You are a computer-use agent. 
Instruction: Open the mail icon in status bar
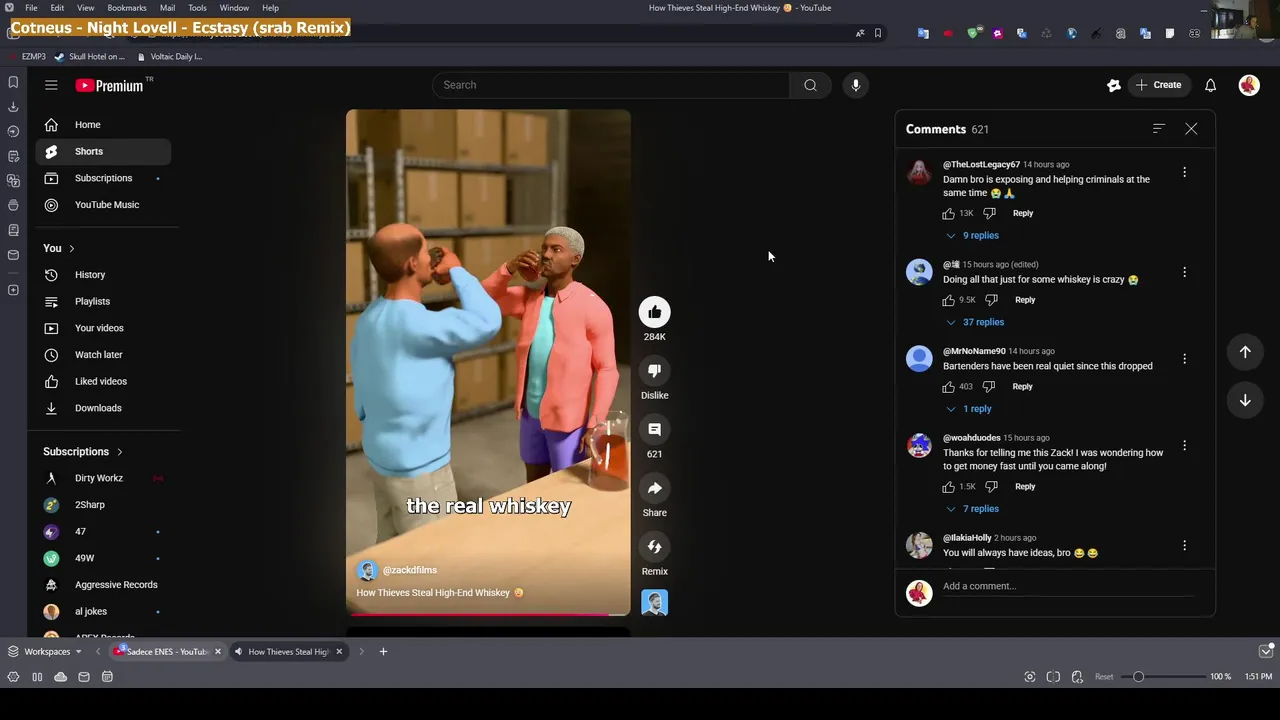tap(84, 677)
